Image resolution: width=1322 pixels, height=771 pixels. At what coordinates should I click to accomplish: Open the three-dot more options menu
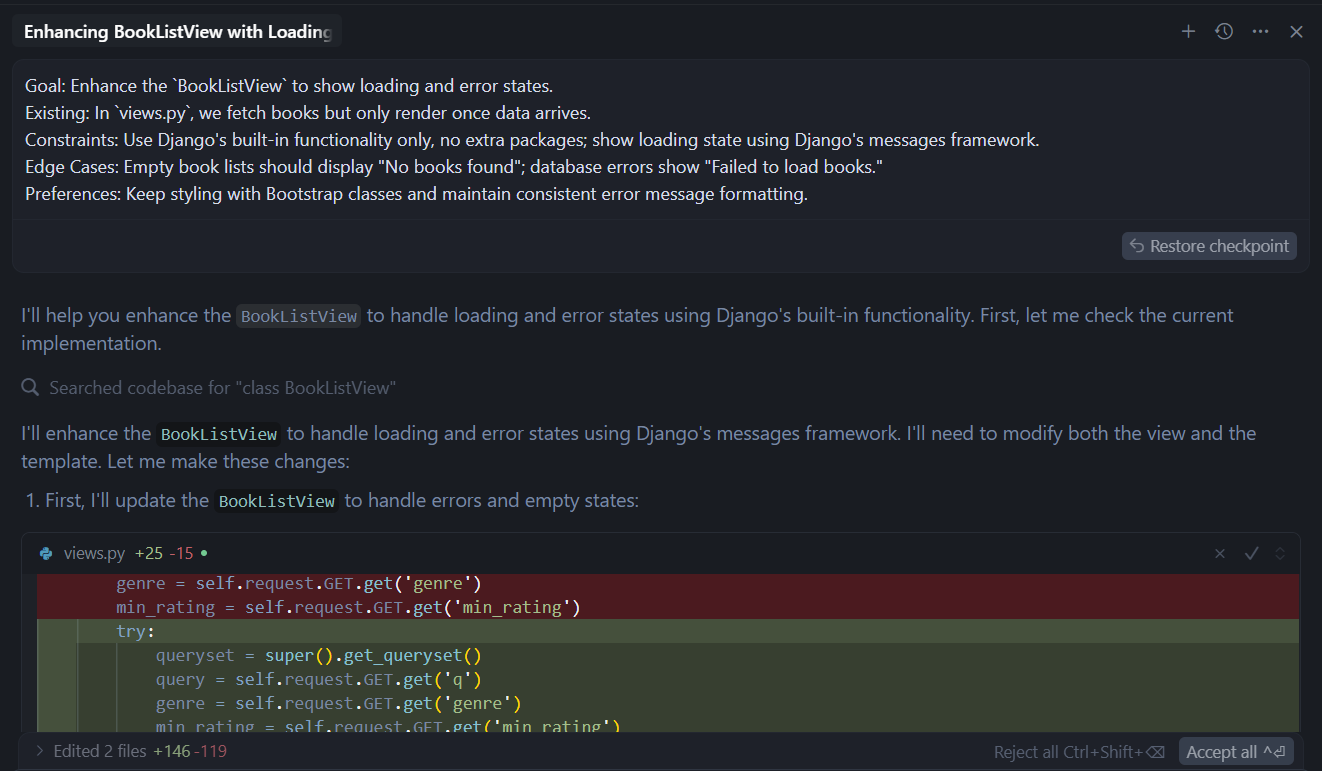1260,32
